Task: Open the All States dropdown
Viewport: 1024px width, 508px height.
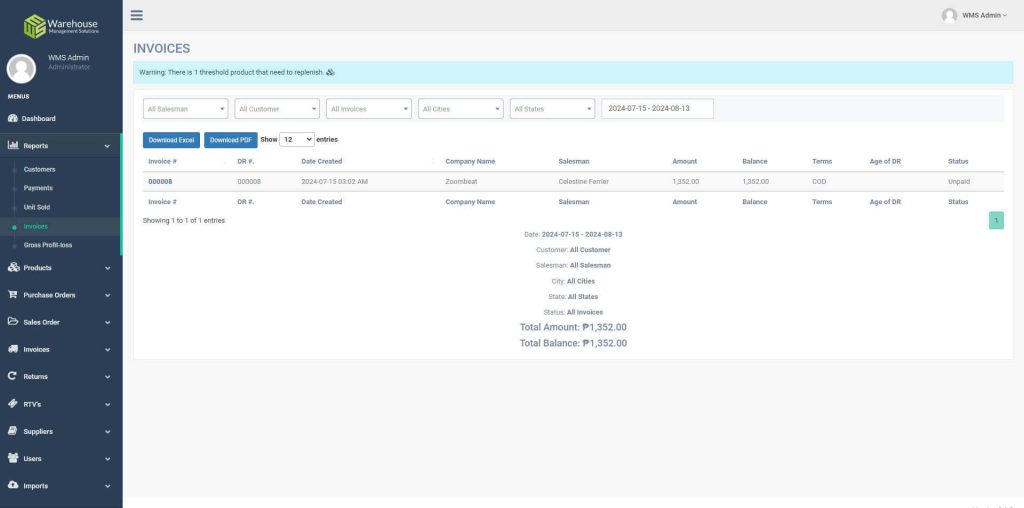Action: (552, 108)
